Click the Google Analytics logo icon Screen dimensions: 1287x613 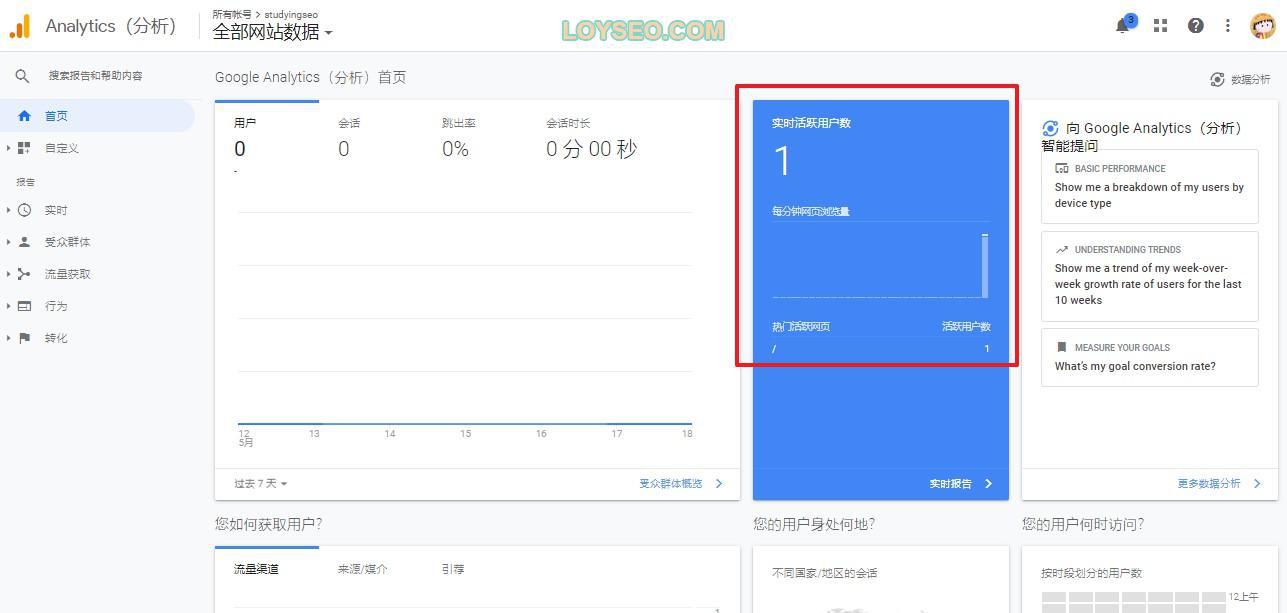[x=19, y=26]
